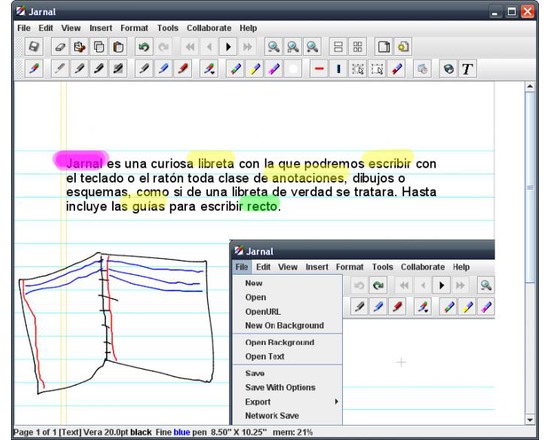
Task: Expand the Export submenu arrow in inner File menu
Action: 336,401
